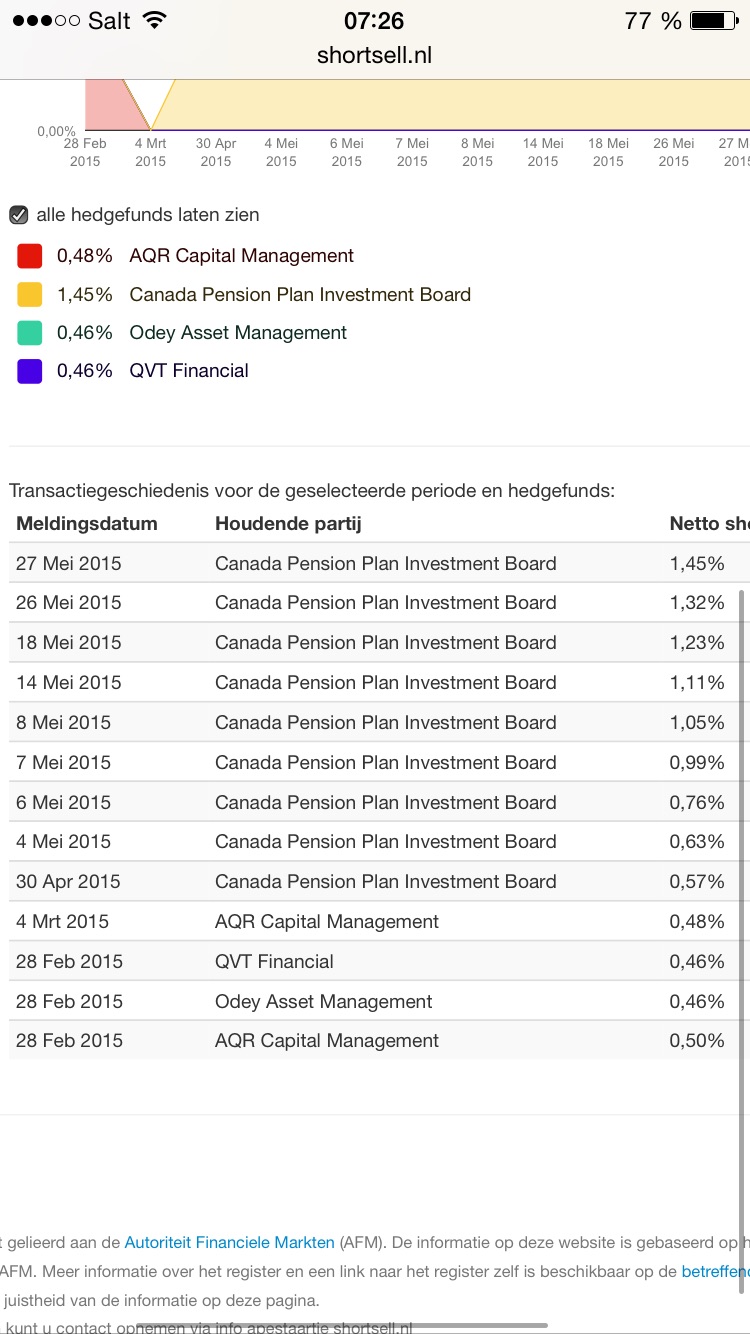Tap the shortsell.nl address bar title
Viewport: 750px width, 1334px height.
tap(374, 55)
